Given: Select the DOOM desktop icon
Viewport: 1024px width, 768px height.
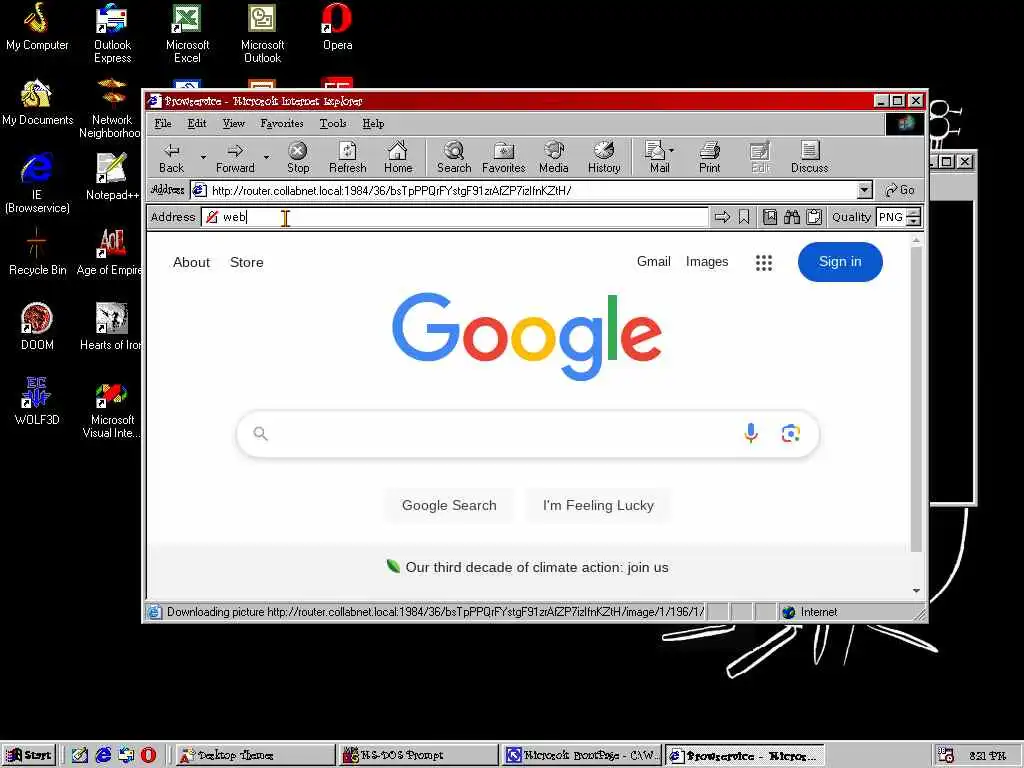Looking at the screenshot, I should 37,327.
